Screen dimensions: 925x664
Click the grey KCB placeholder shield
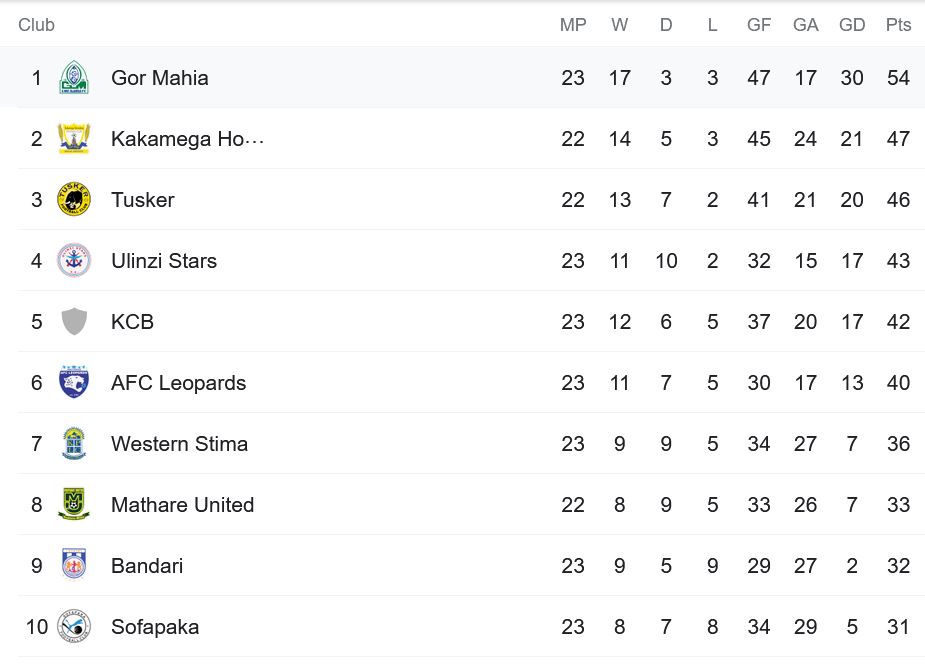pyautogui.click(x=74, y=321)
